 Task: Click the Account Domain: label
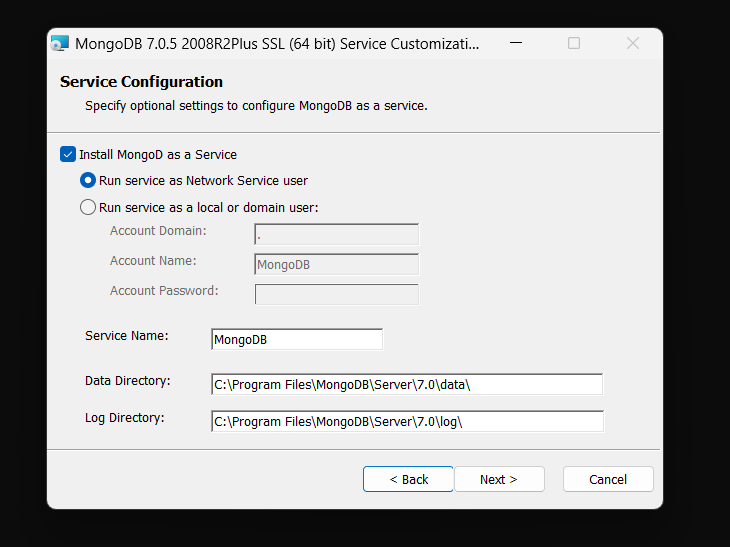pos(158,231)
